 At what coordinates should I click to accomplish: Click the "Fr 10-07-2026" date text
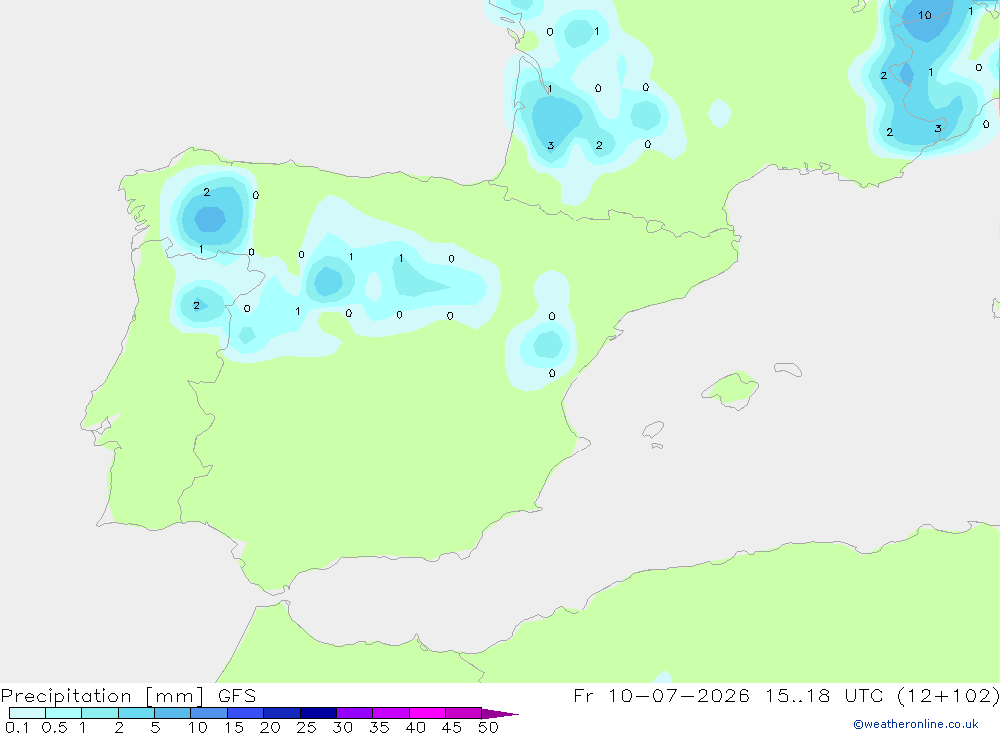(661, 695)
